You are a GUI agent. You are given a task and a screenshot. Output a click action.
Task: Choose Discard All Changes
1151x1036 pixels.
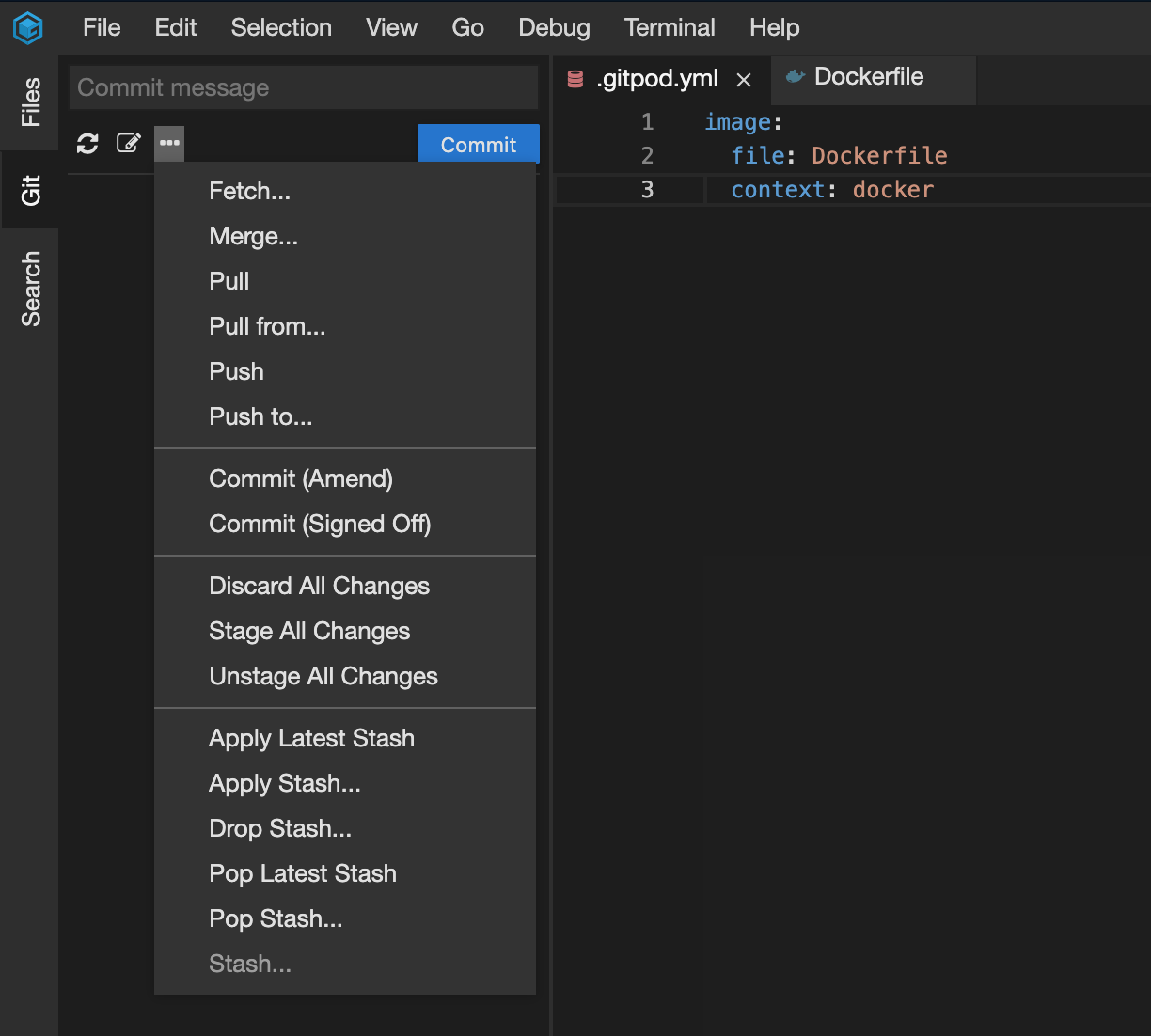coord(319,586)
